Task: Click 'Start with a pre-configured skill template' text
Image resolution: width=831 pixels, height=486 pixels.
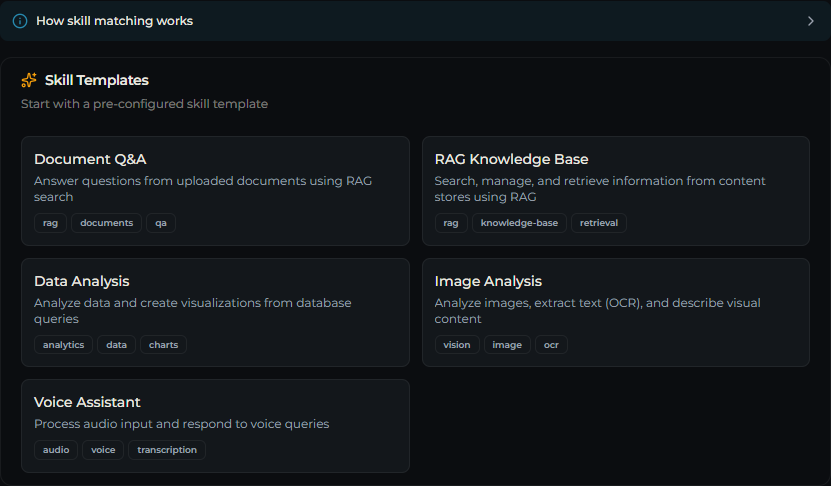Action: 144,104
